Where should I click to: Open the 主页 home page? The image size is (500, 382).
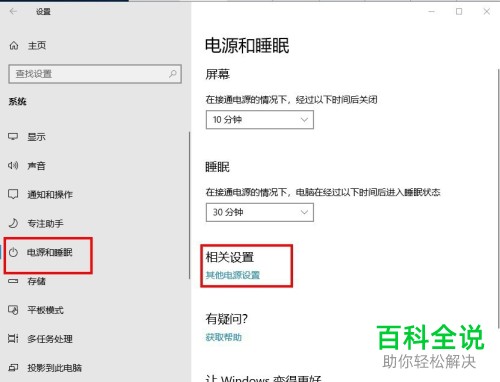point(37,45)
